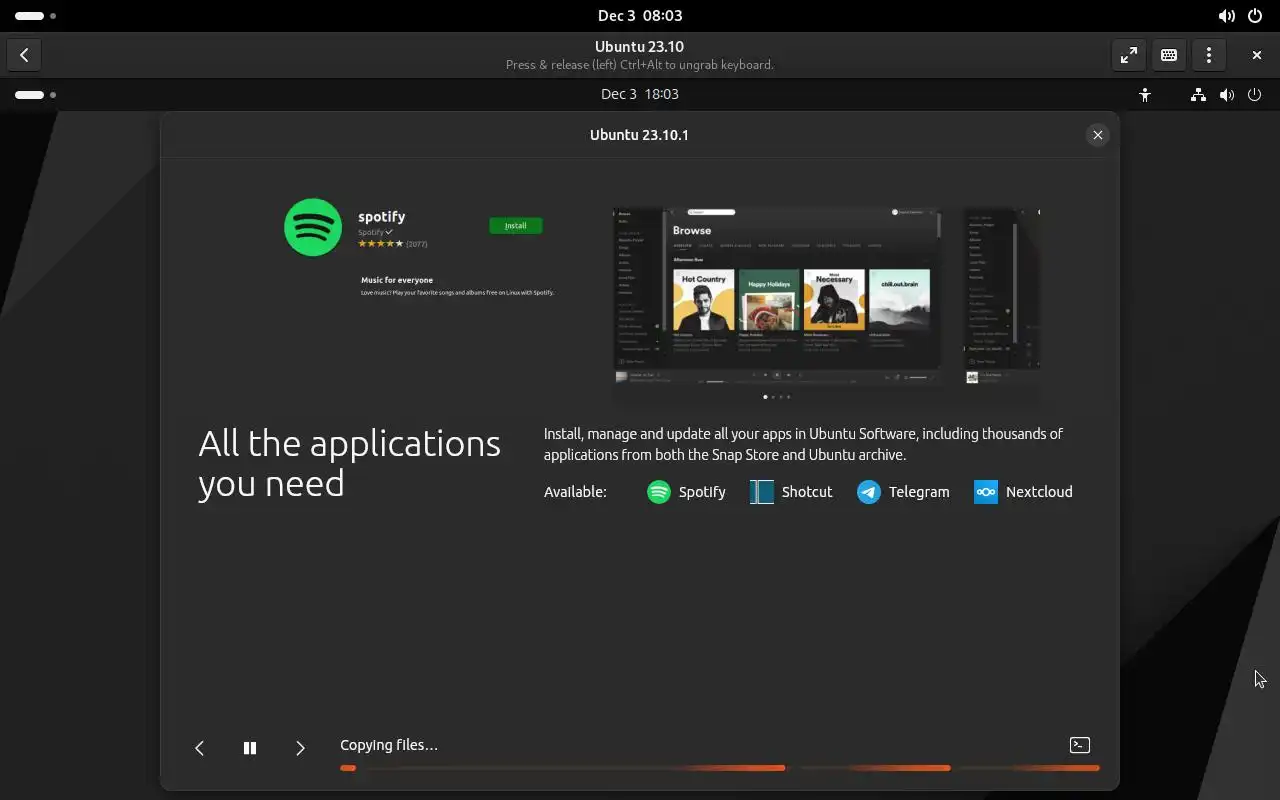The width and height of the screenshot is (1280, 800).
Task: Click the Spotify label in Available list
Action: 702,492
